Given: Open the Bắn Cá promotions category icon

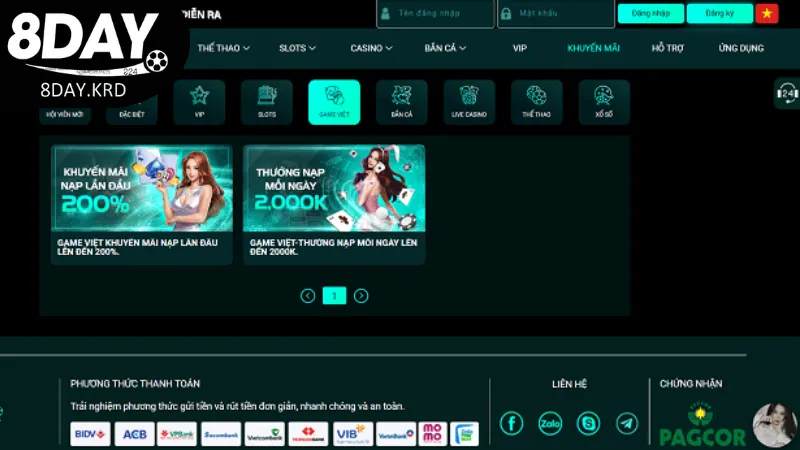Looking at the screenshot, I should [x=402, y=102].
